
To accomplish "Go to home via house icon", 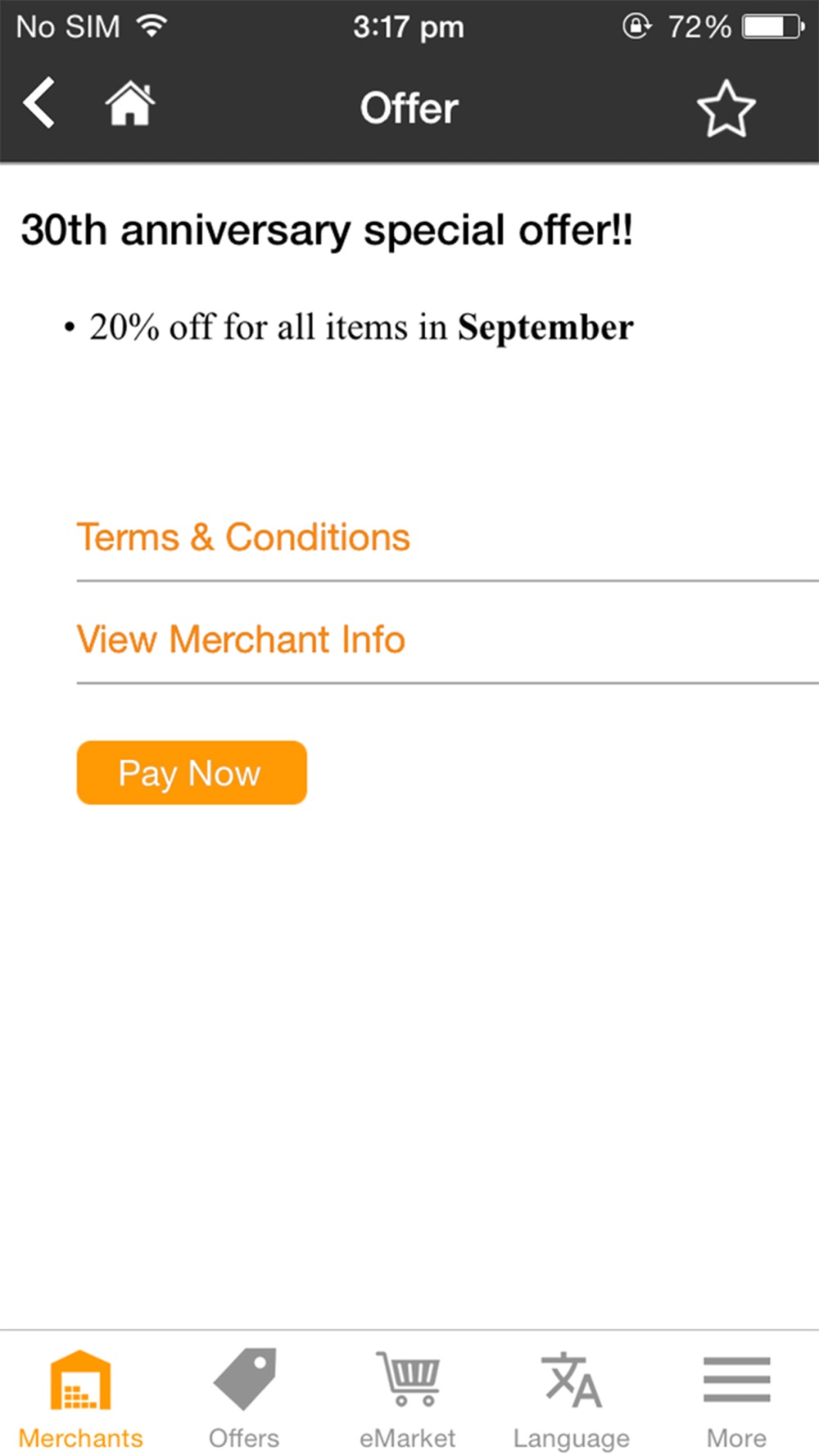I will pyautogui.click(x=130, y=104).
